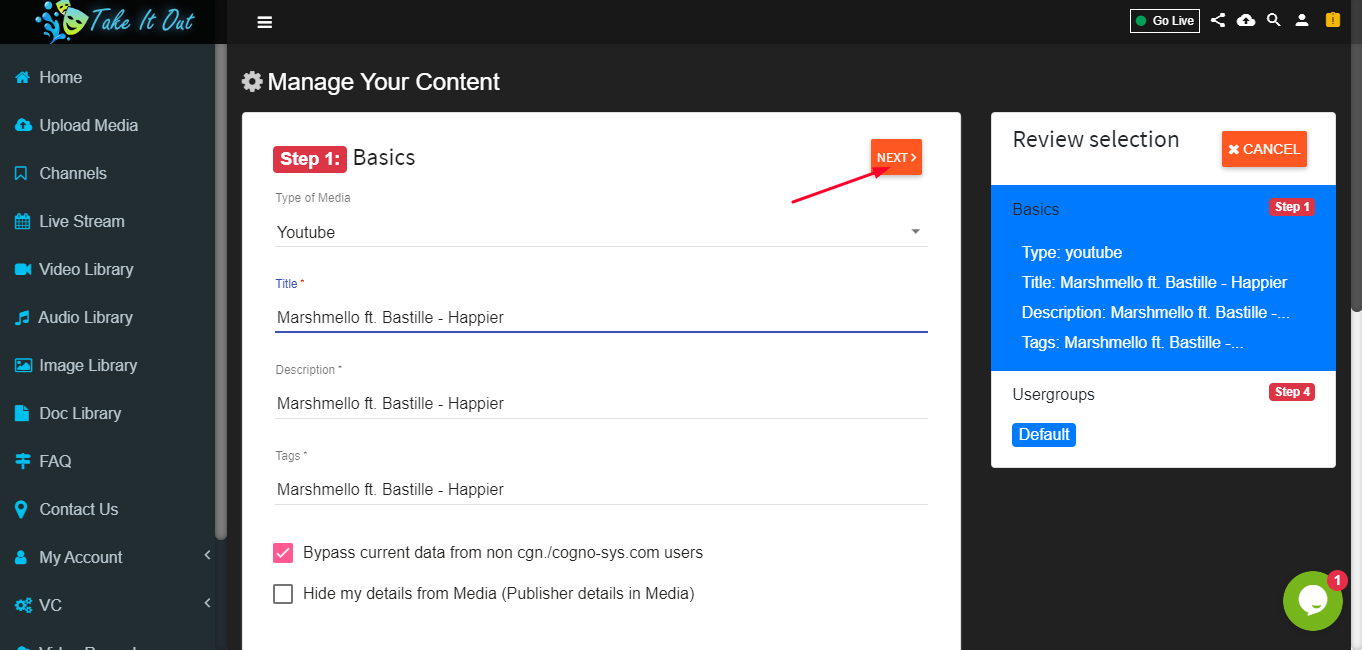1362x650 pixels.
Task: Uncheck Bypass current data checkbox
Action: click(x=283, y=552)
